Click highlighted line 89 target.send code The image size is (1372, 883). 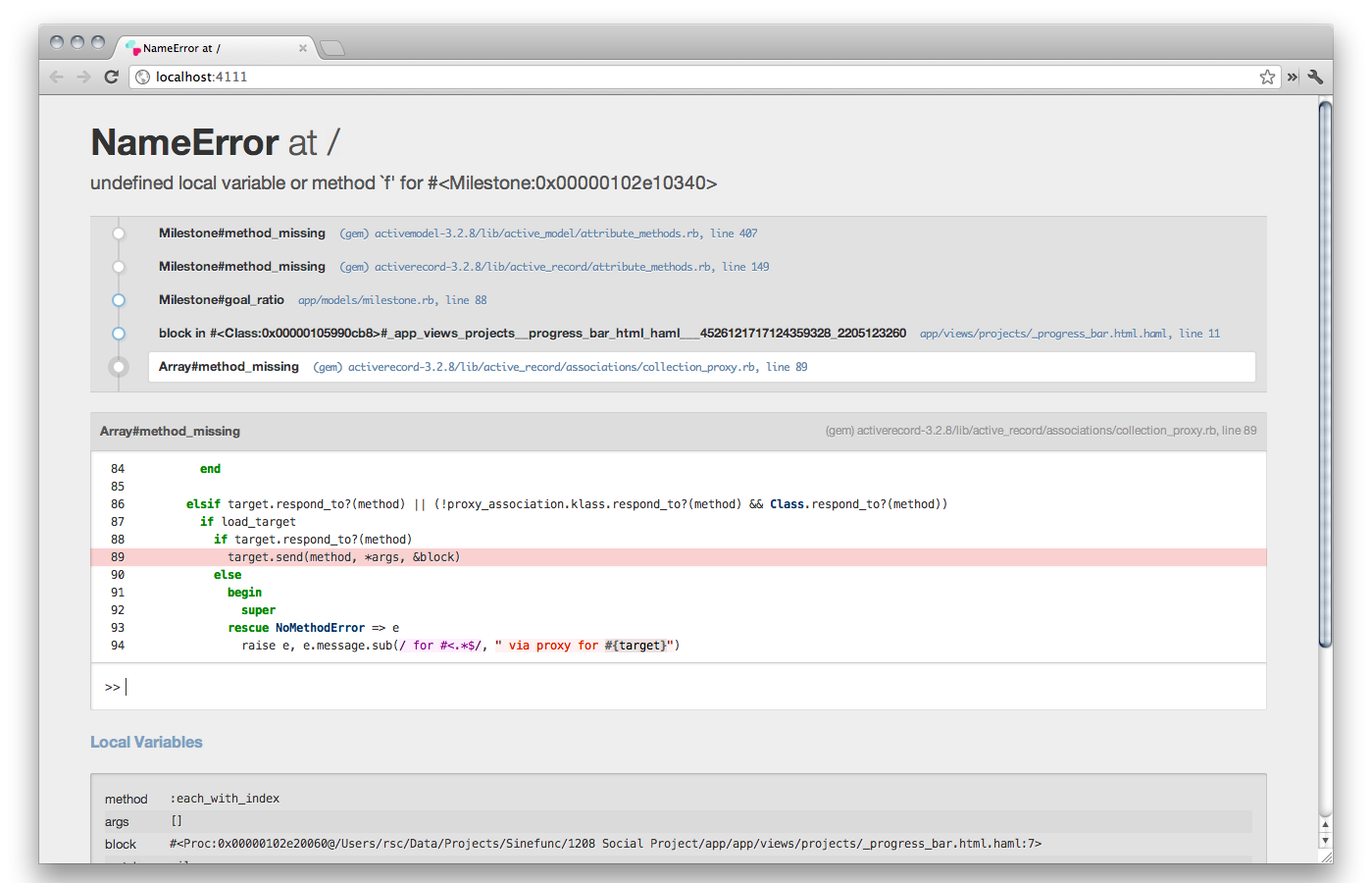click(x=679, y=557)
